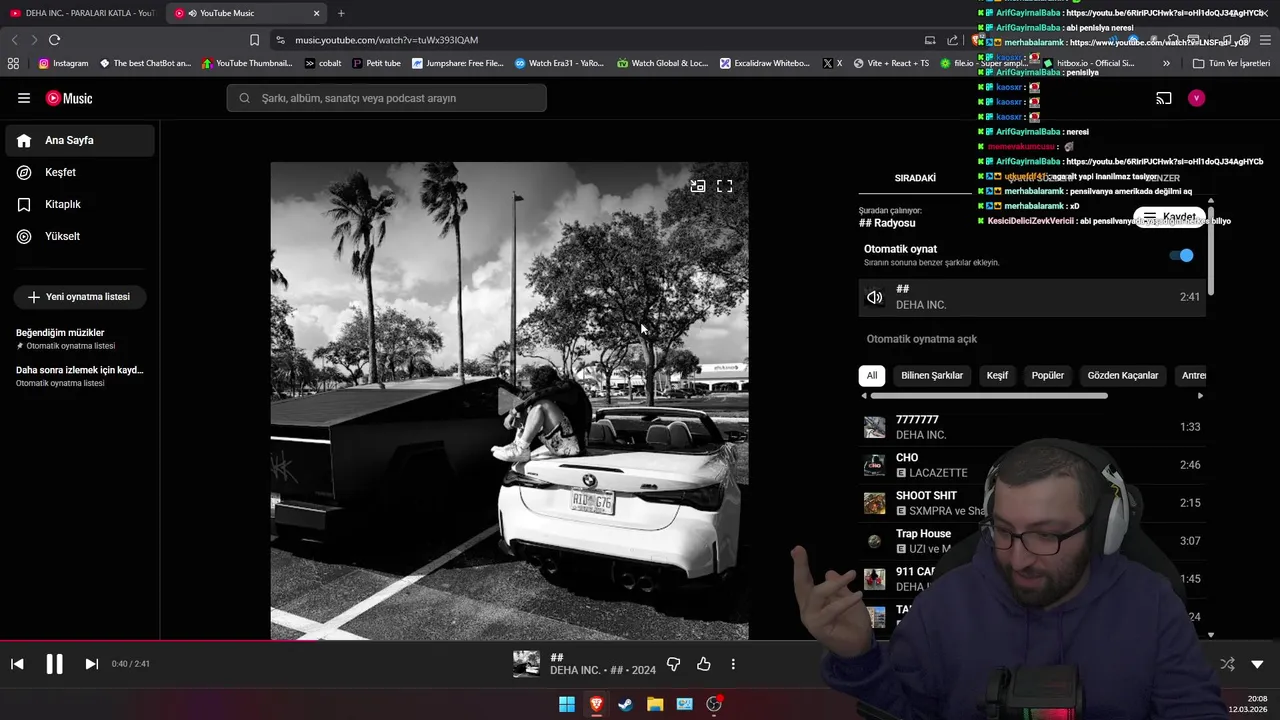Image resolution: width=1280 pixels, height=720 pixels.
Task: Open the Tüm Yer İşaretleri folder
Action: coord(1232,63)
